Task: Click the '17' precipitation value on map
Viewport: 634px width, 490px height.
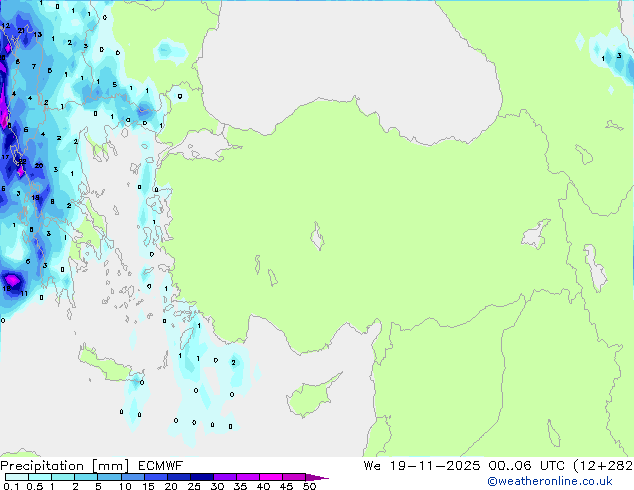Action: pyautogui.click(x=5, y=157)
